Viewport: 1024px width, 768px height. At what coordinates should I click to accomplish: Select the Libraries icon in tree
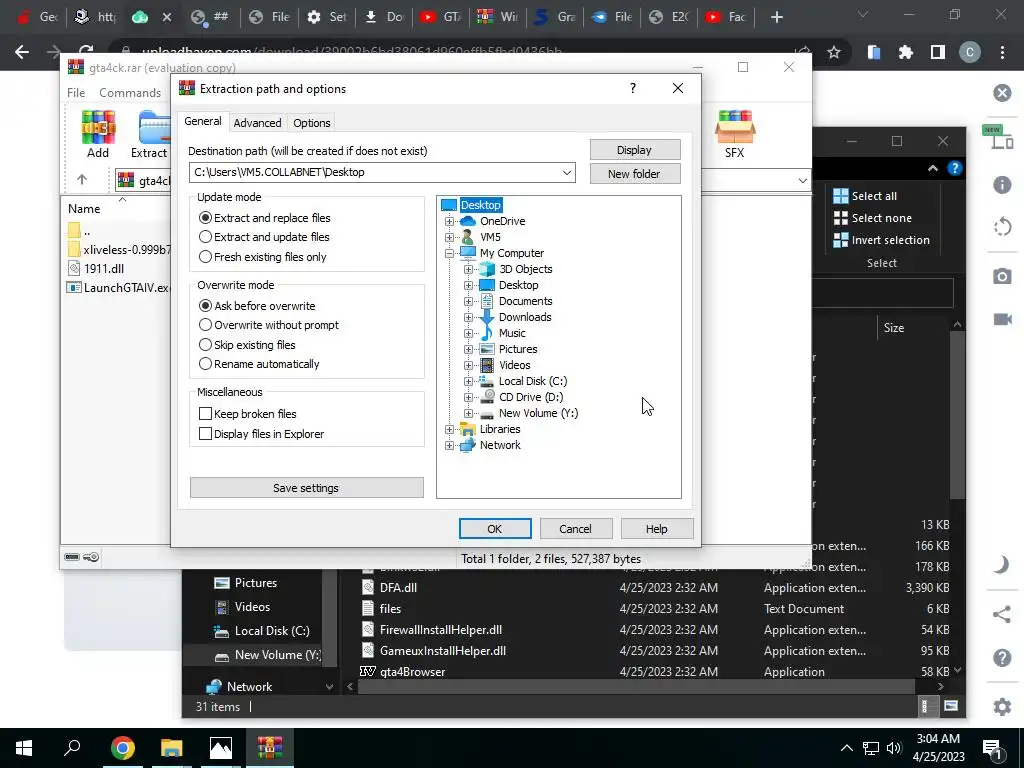[x=468, y=429]
